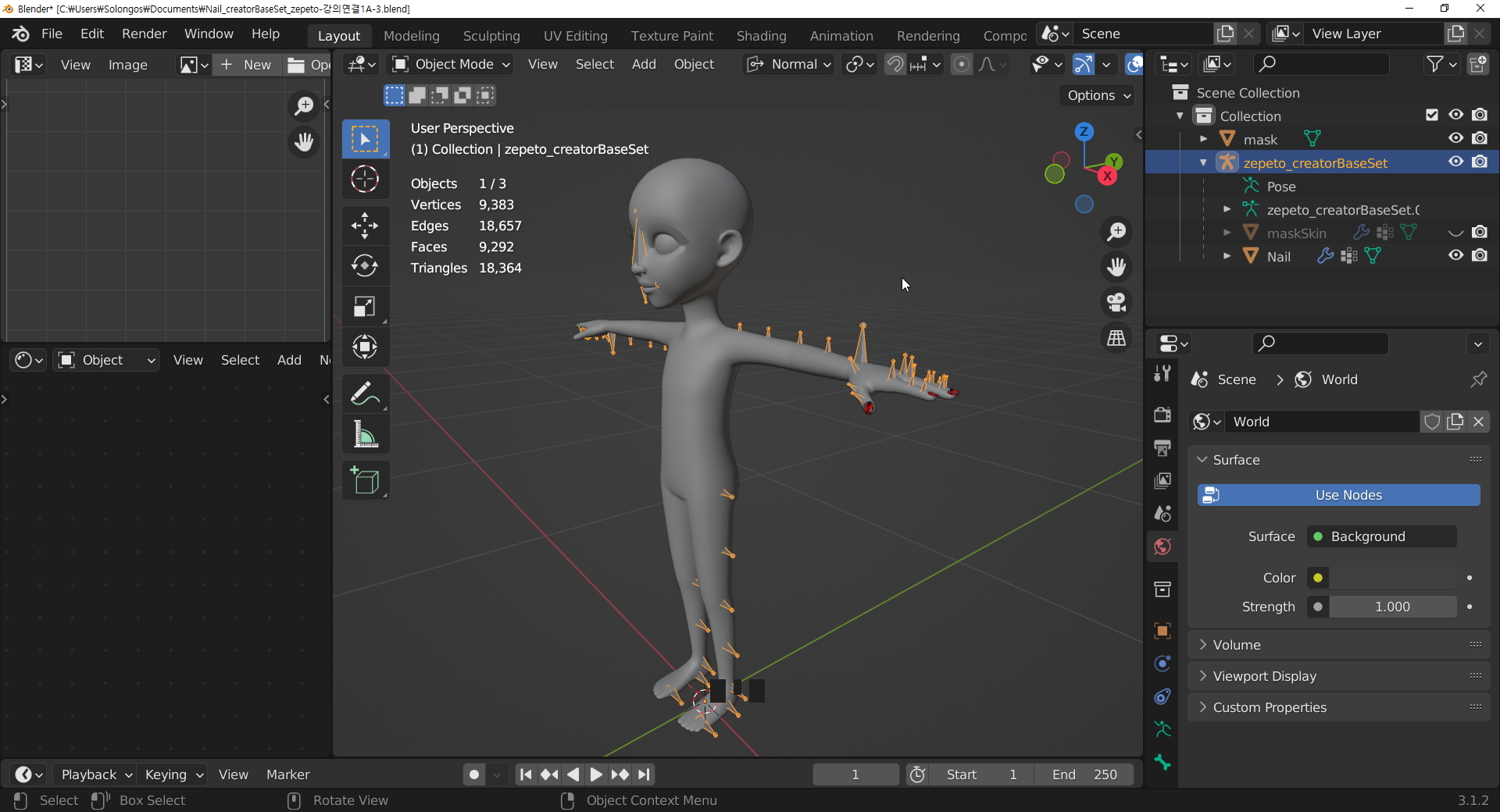The width and height of the screenshot is (1500, 812).
Task: Toggle snapping magnet in viewport header
Action: (x=895, y=64)
